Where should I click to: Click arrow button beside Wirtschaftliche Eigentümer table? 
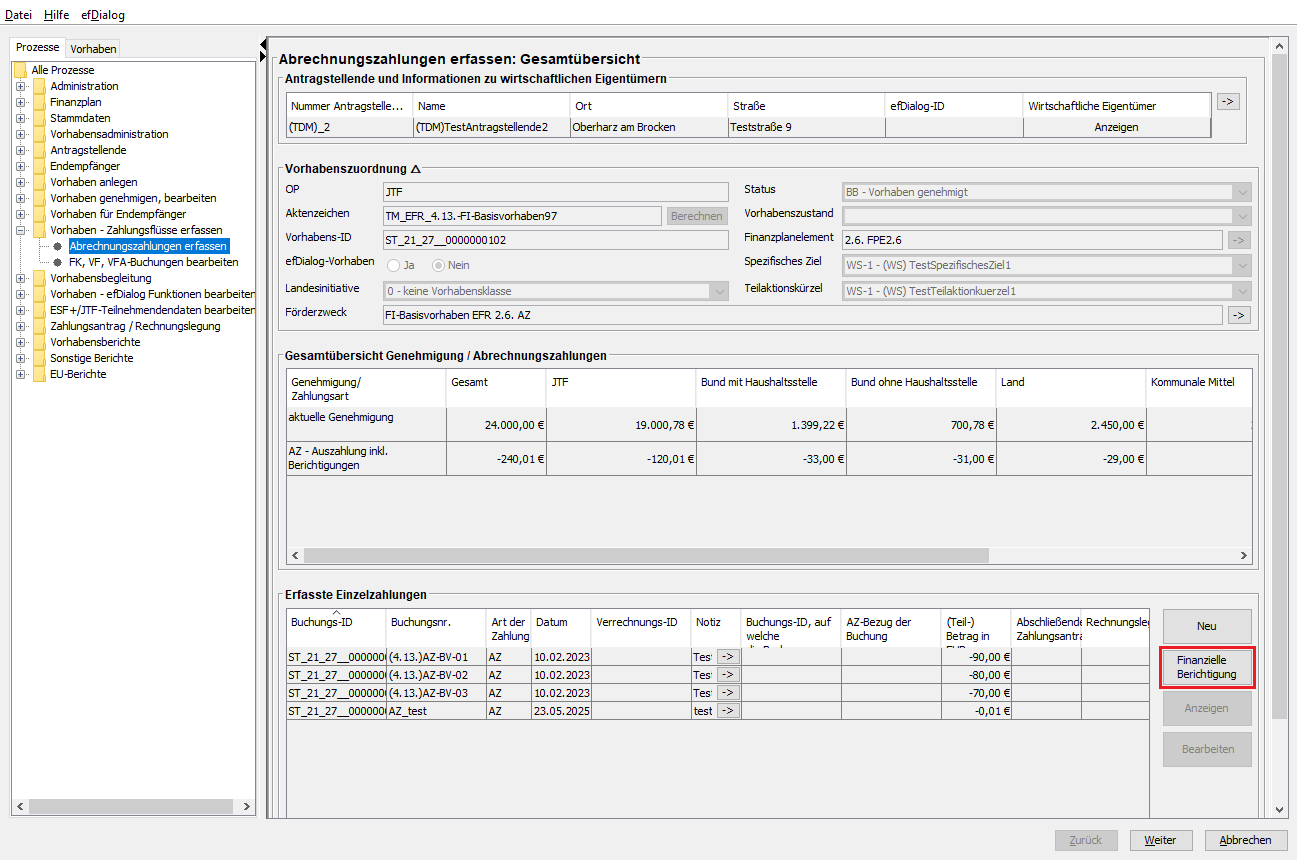click(x=1228, y=101)
